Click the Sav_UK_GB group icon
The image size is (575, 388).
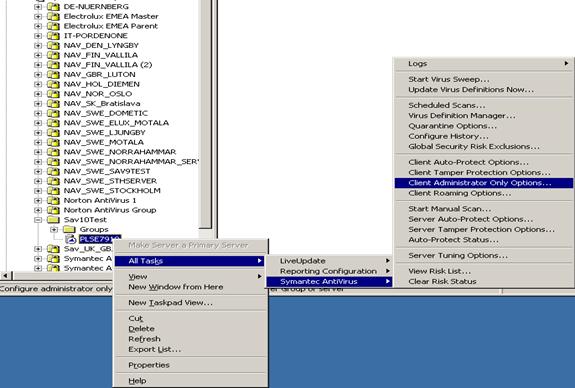point(53,249)
